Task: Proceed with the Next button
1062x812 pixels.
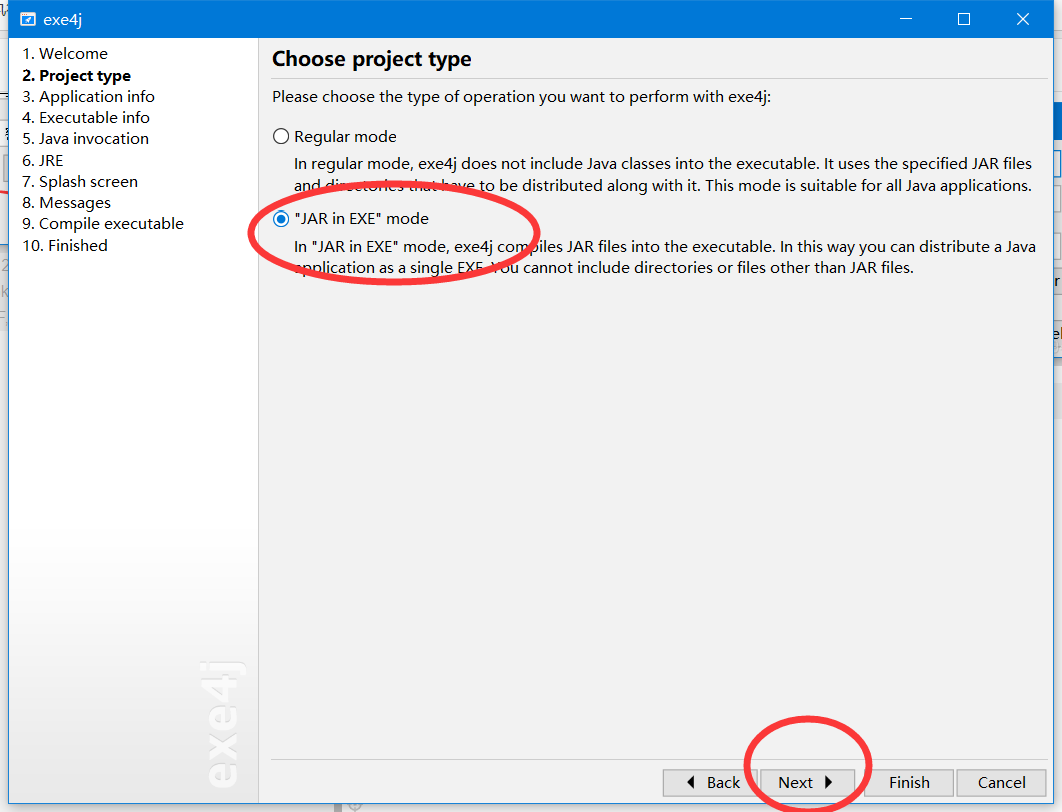Action: [x=807, y=783]
